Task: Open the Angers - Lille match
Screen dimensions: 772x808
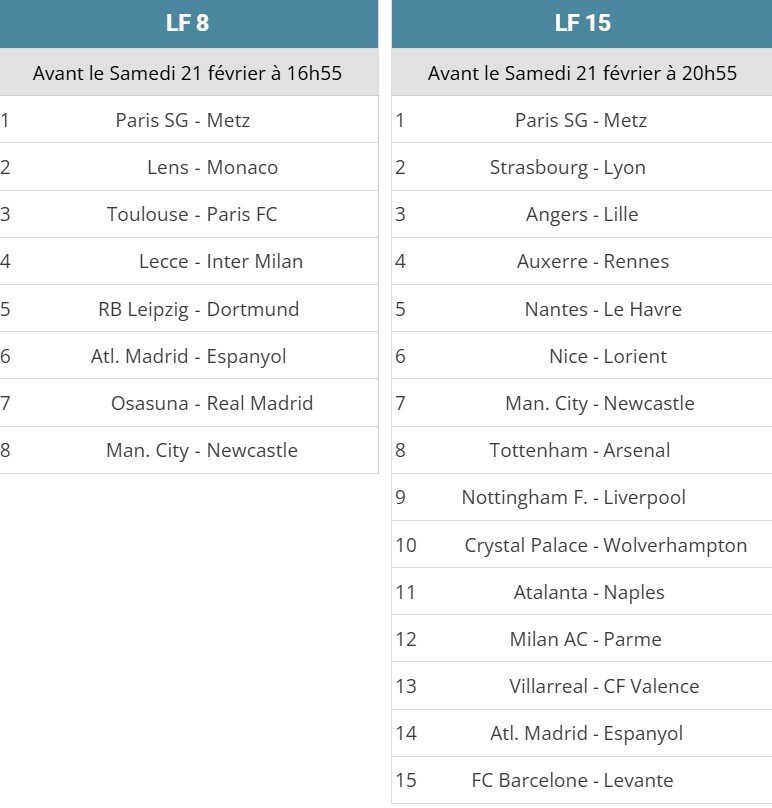Action: coord(582,214)
